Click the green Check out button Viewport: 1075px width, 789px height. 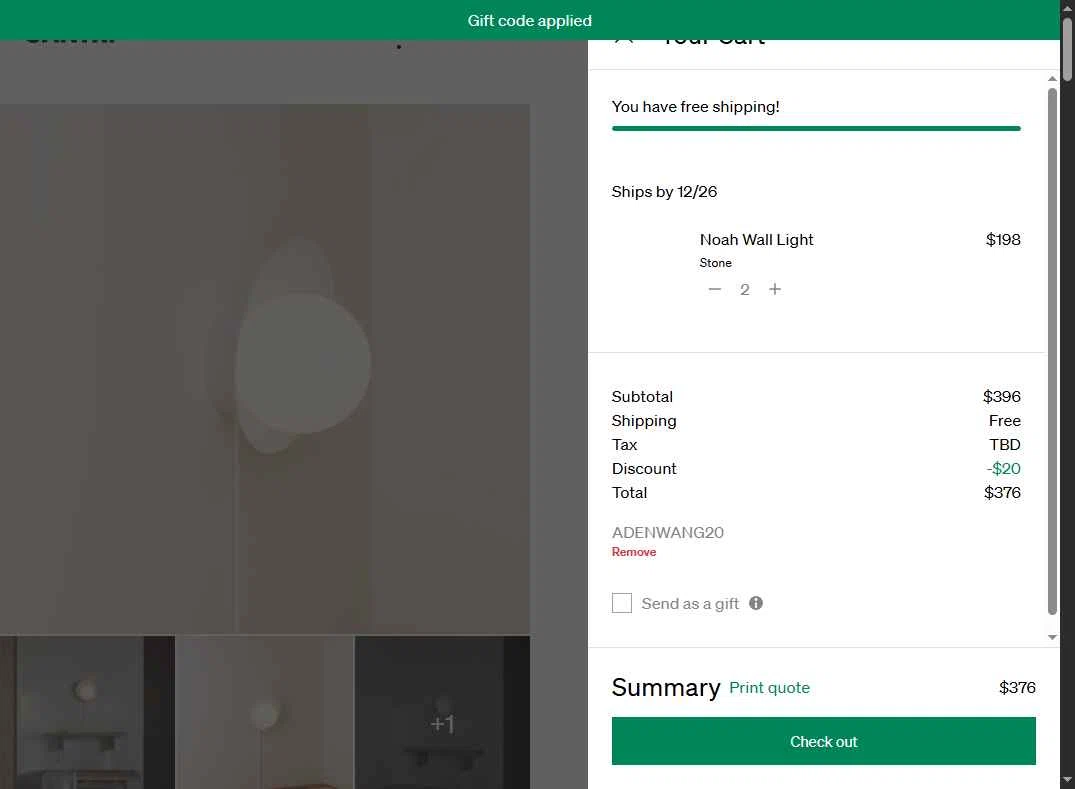(x=823, y=741)
